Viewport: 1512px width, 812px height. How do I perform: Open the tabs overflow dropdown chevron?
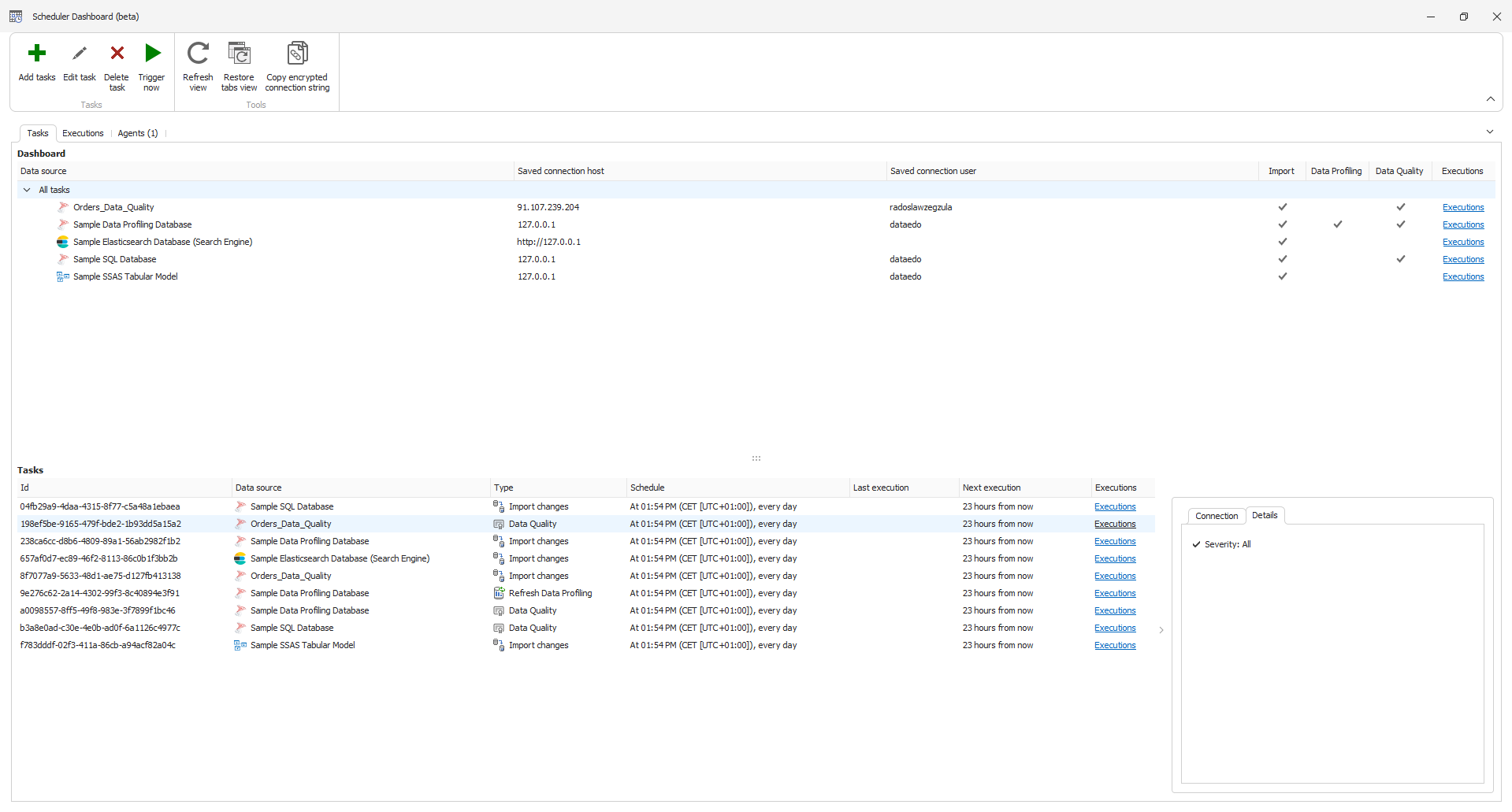coord(1490,132)
